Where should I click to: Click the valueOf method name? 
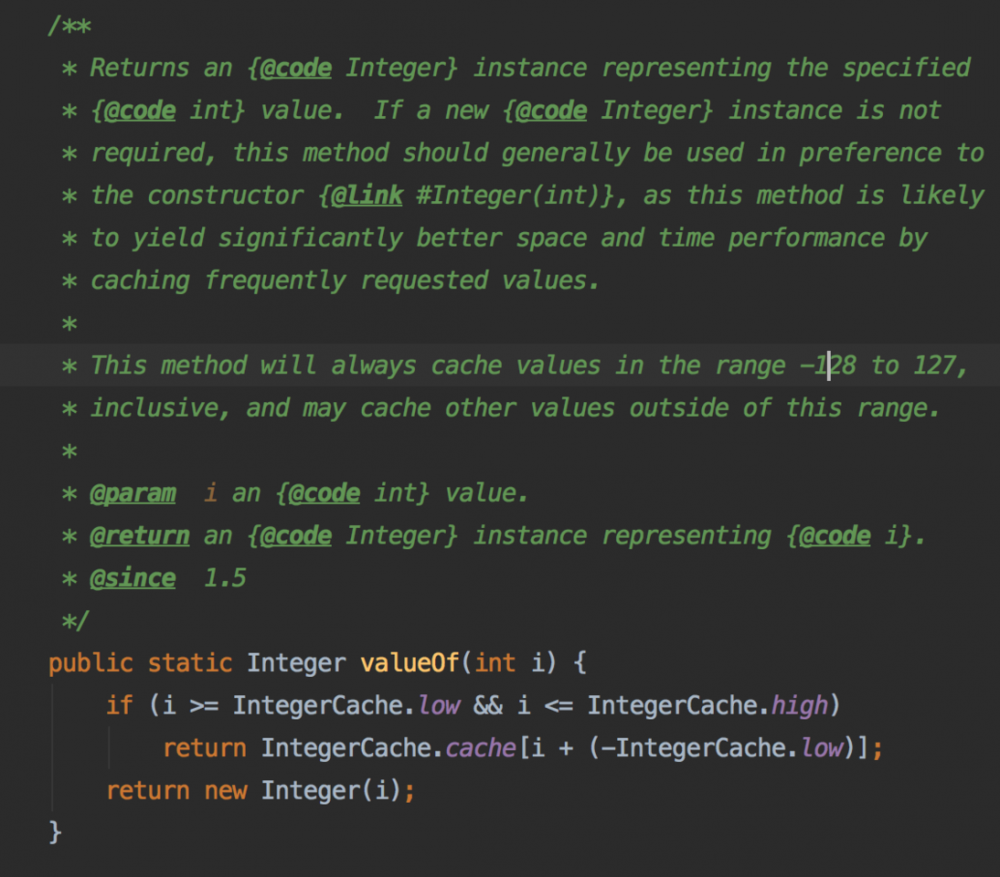tap(411, 662)
